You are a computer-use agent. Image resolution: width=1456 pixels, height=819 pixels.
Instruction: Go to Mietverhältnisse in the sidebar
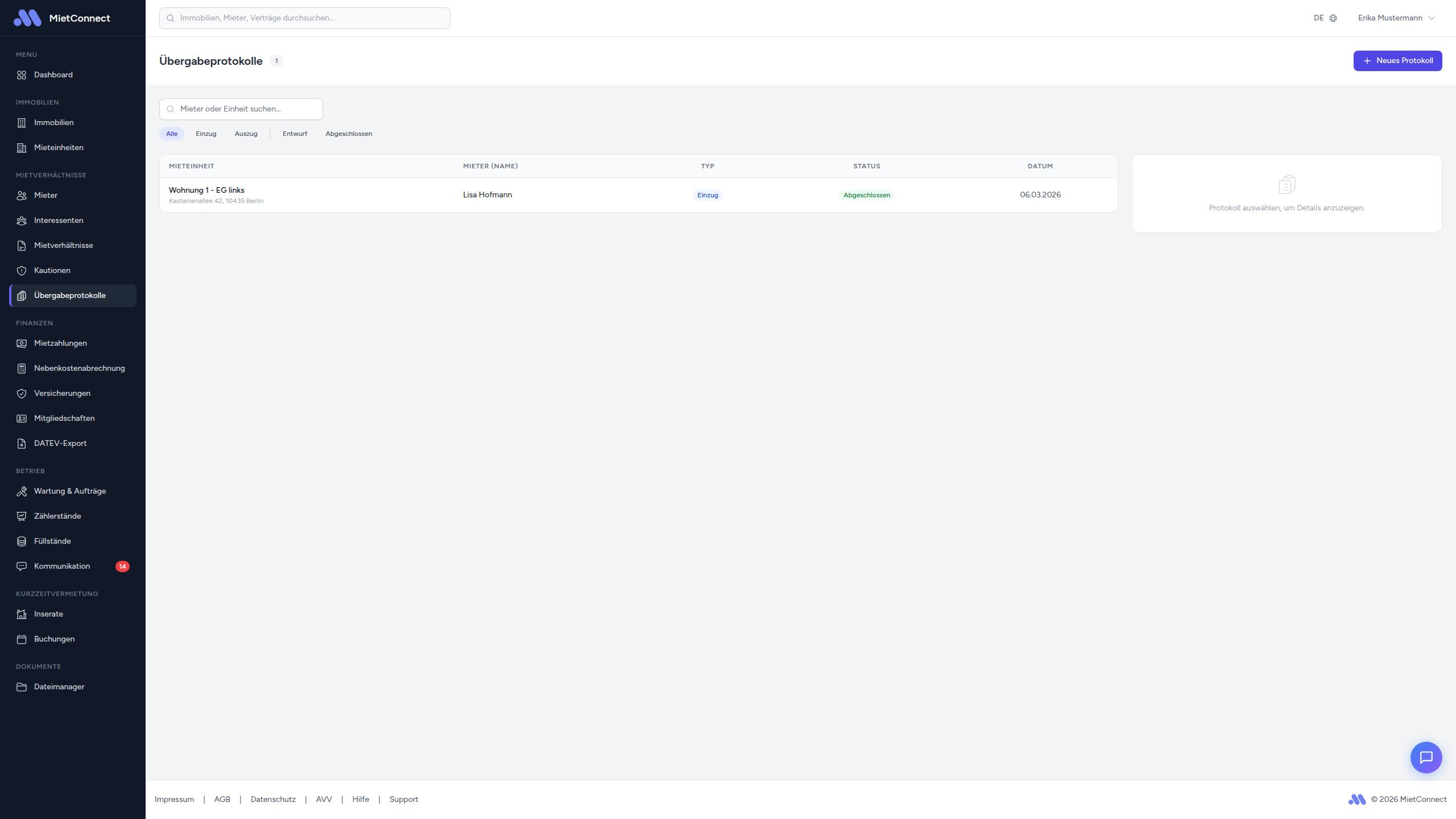pyautogui.click(x=63, y=245)
